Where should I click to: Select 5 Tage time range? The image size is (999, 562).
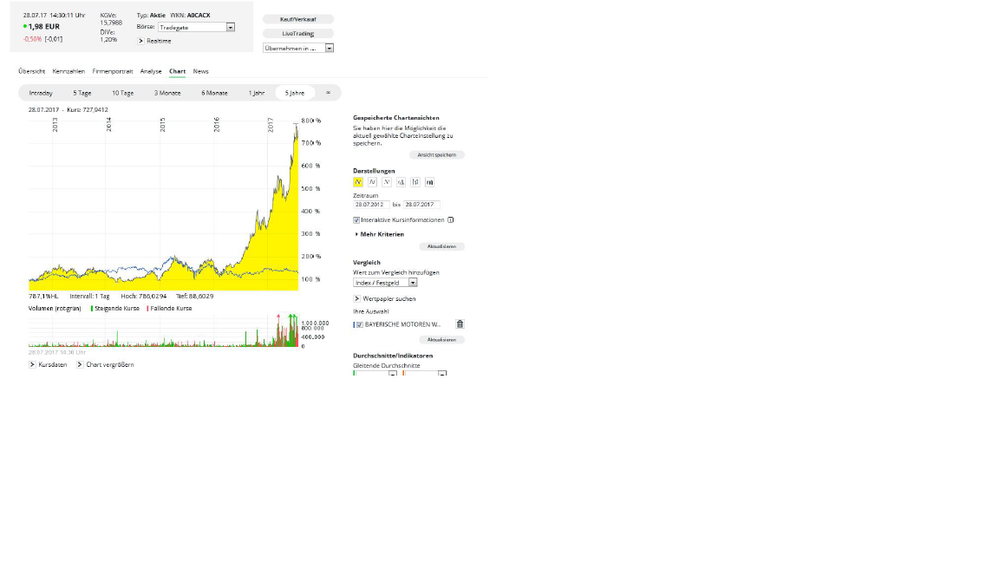82,93
